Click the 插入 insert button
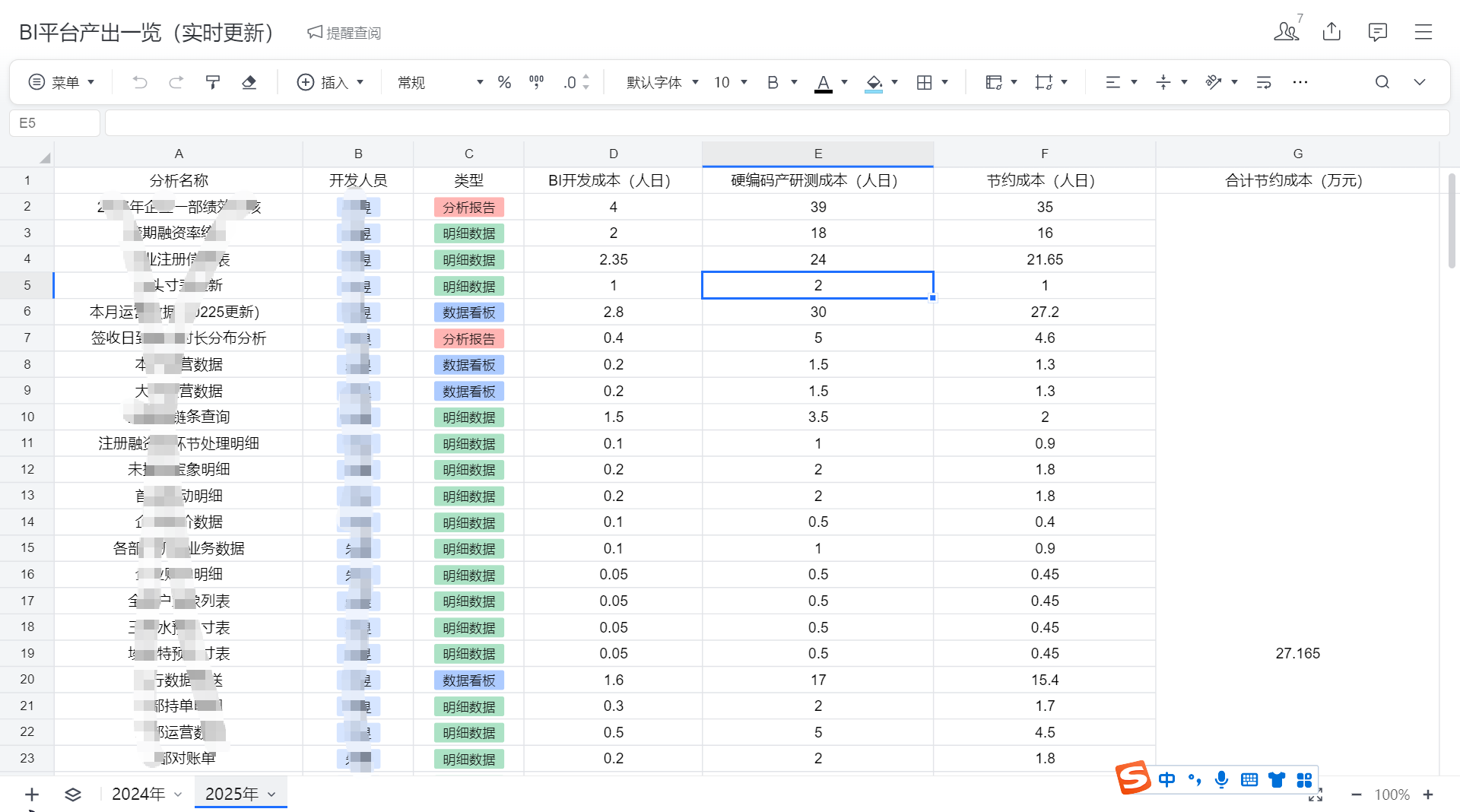 click(330, 82)
